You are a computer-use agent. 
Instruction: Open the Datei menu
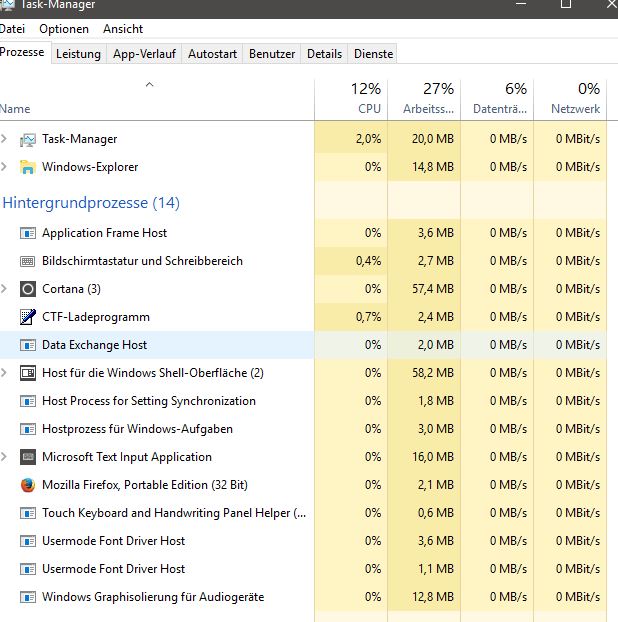(12, 29)
